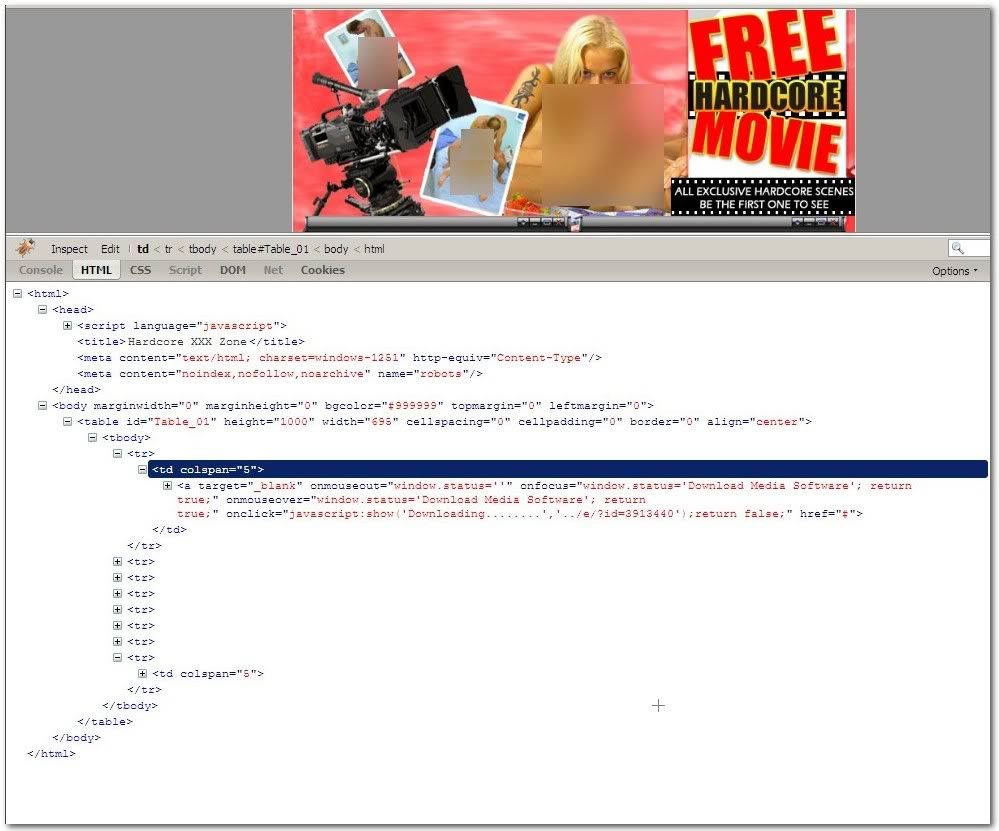Collapse the table Table_01 node
This screenshot has width=999, height=831.
click(x=67, y=422)
